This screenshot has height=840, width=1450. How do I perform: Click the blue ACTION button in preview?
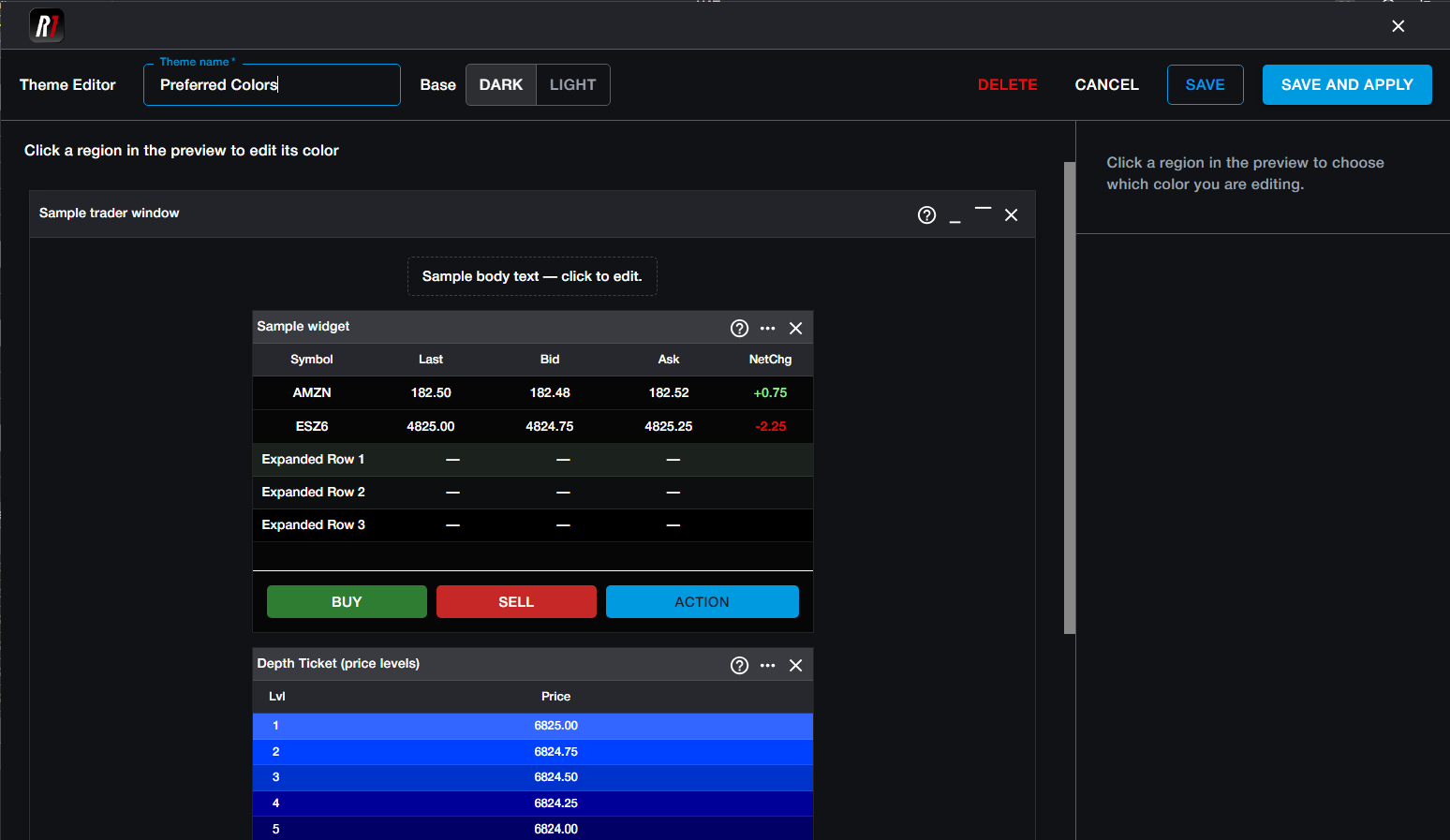[x=703, y=602]
